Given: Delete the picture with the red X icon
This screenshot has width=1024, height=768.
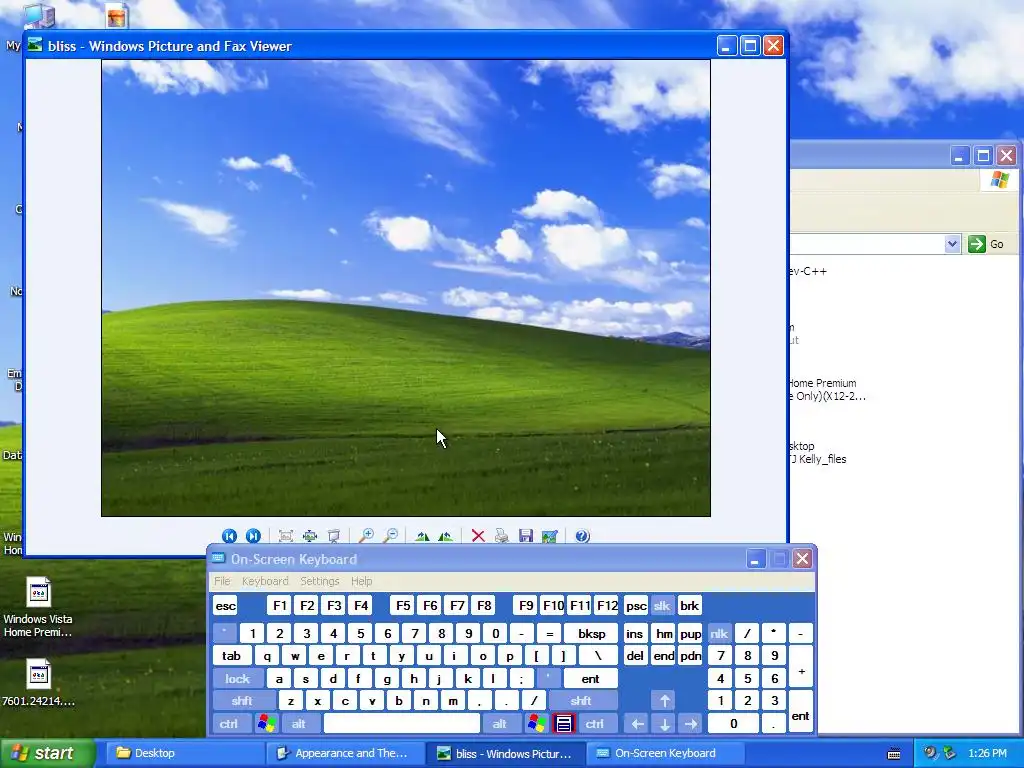Looking at the screenshot, I should [x=478, y=536].
